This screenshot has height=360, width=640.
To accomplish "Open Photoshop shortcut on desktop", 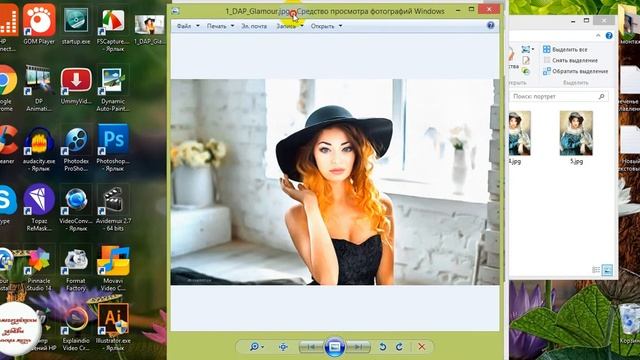I will 113,149.
